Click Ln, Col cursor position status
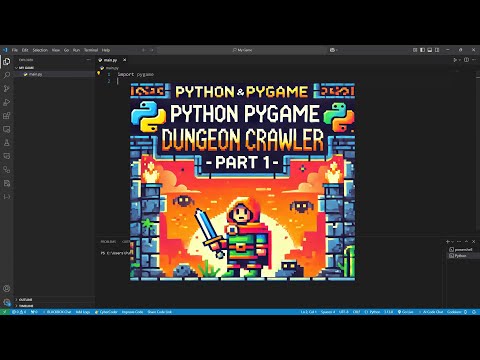 (308, 312)
